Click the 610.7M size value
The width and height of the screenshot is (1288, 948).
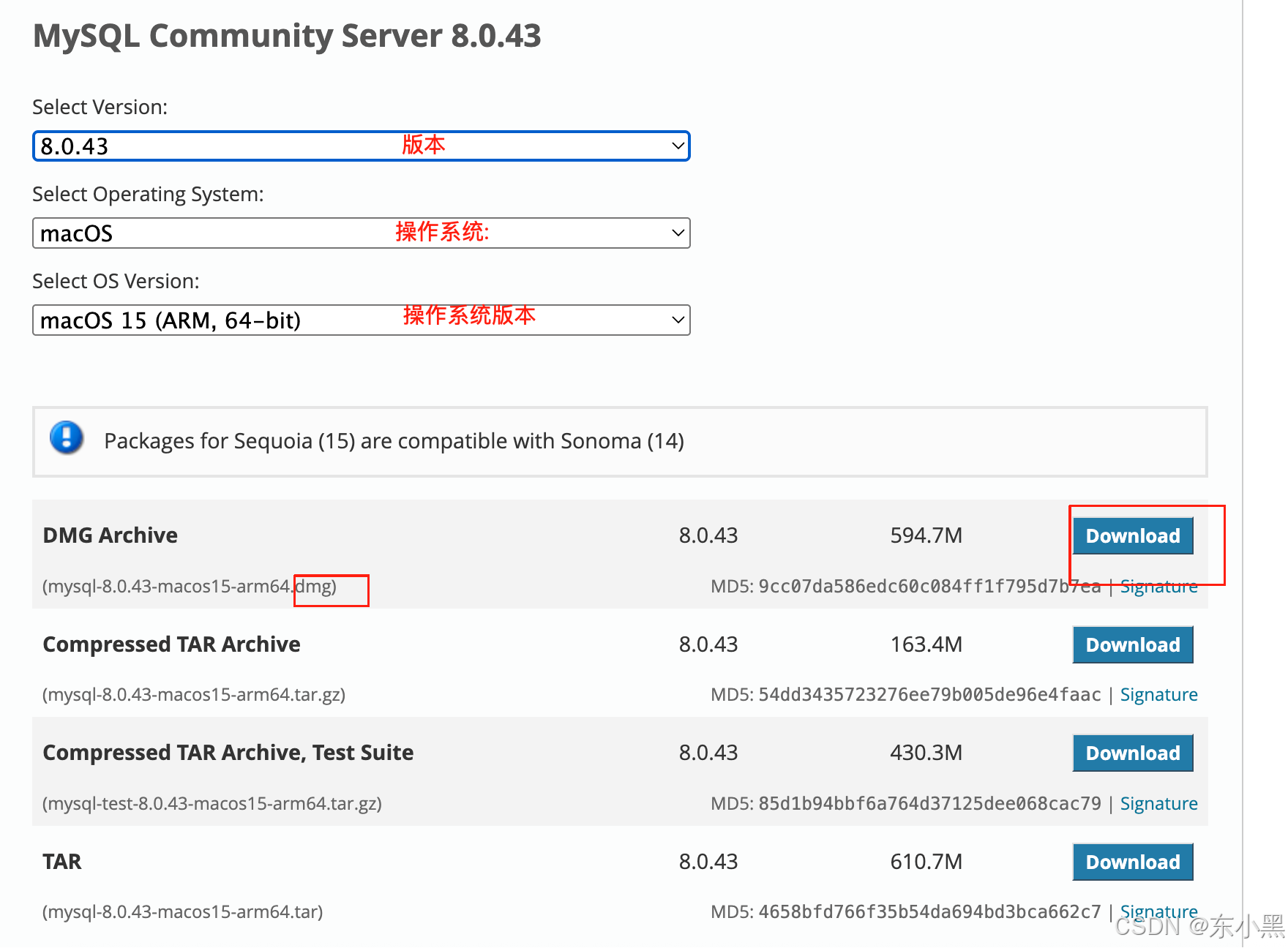pos(926,862)
